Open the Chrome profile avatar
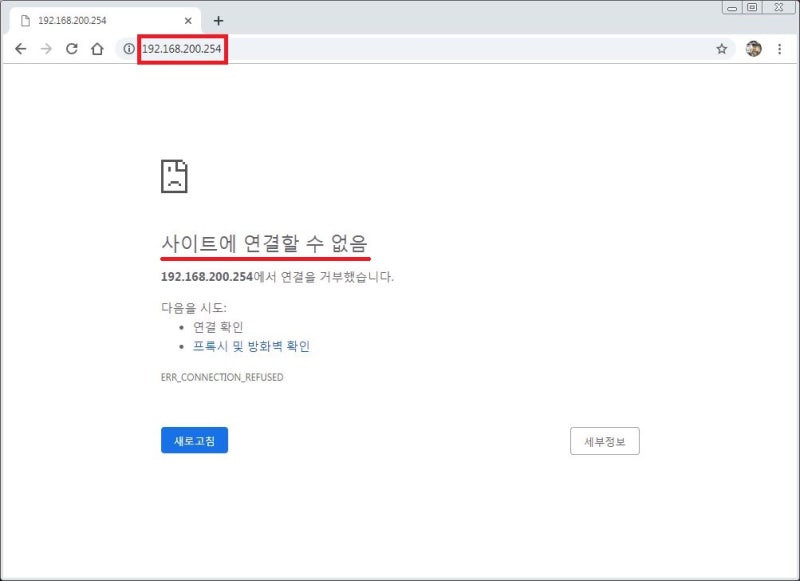 click(x=753, y=47)
